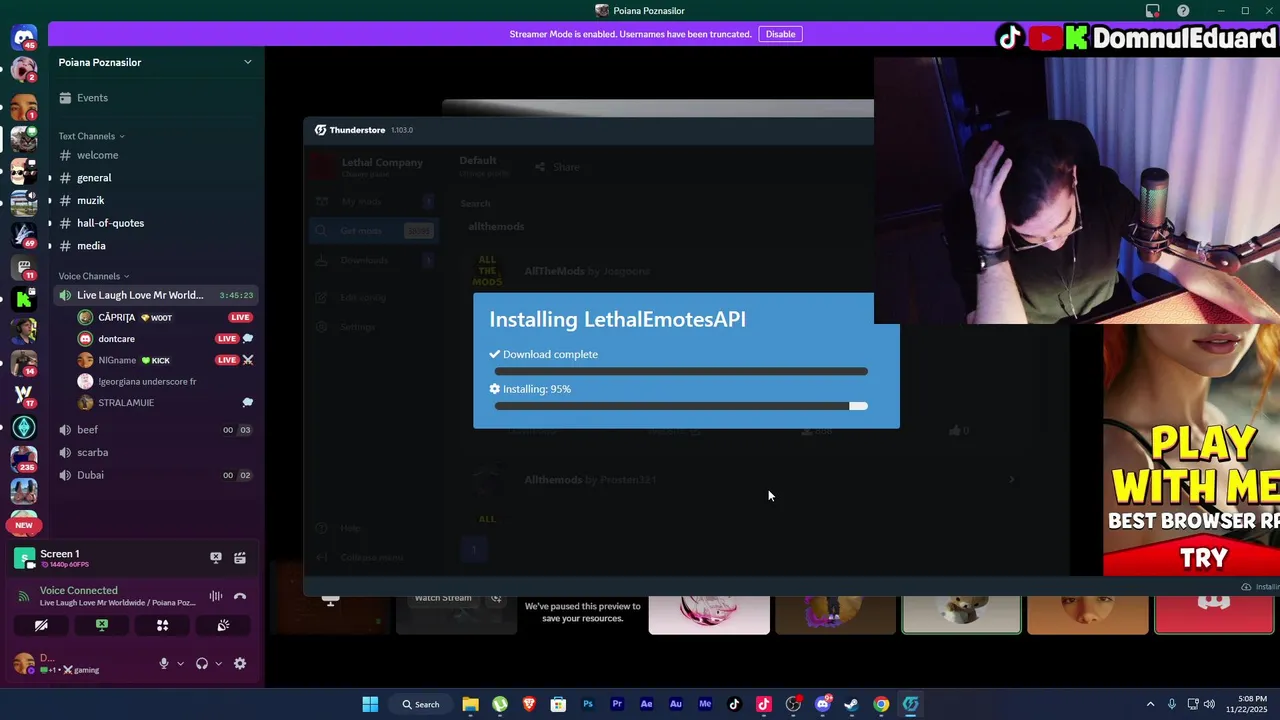Image resolution: width=1280 pixels, height=720 pixels.
Task: Join the Dubai voice channel
Action: (x=154, y=475)
